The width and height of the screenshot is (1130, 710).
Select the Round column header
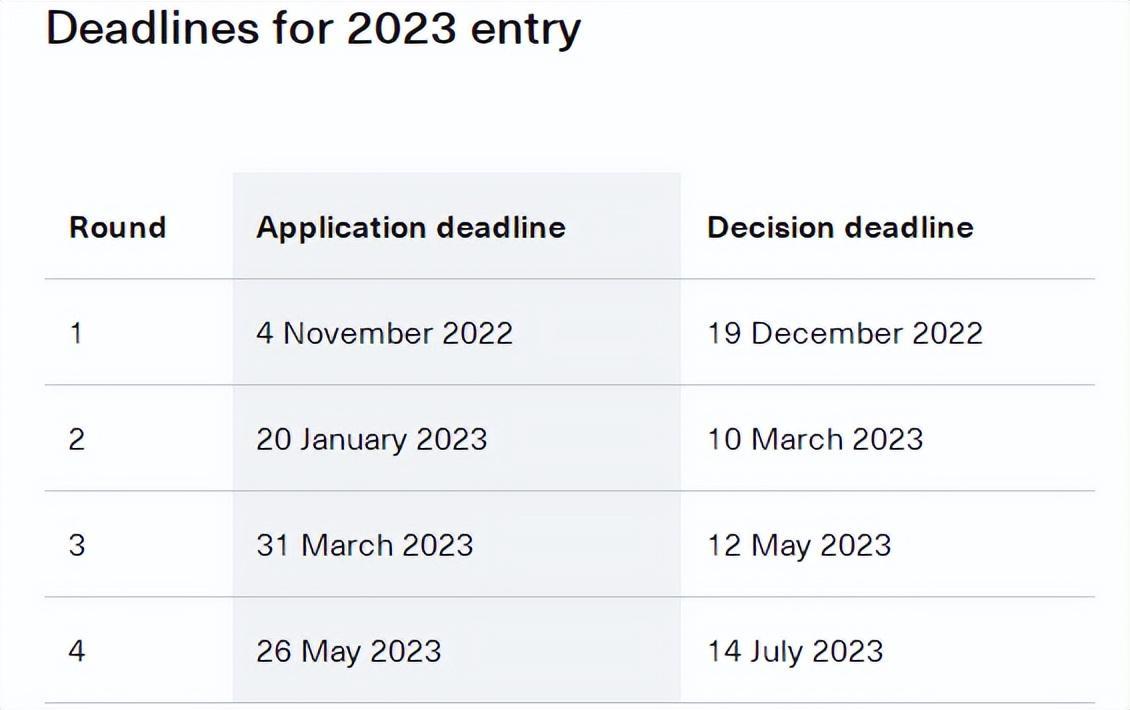point(117,228)
